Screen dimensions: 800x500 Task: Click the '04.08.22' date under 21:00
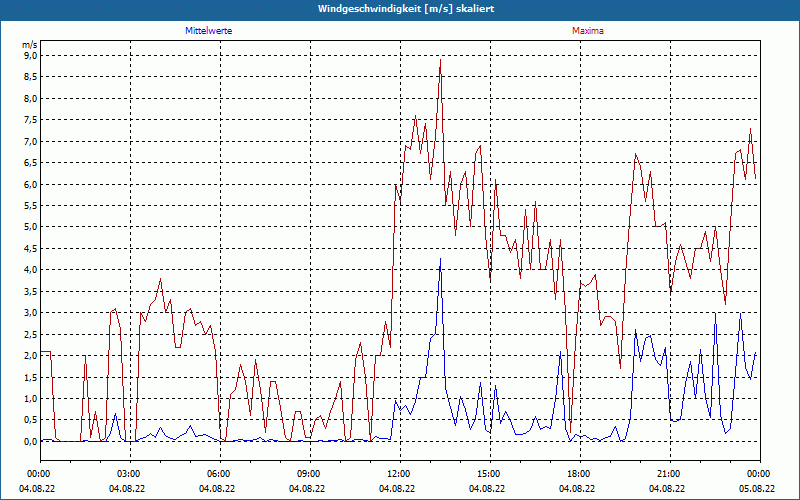667,489
